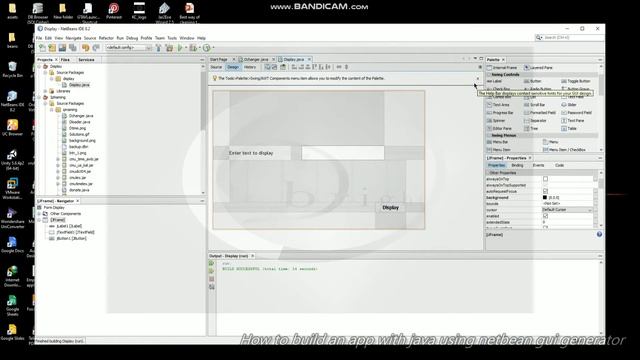
Task: Click the Undo toolbar icon
Action: pos(85,48)
